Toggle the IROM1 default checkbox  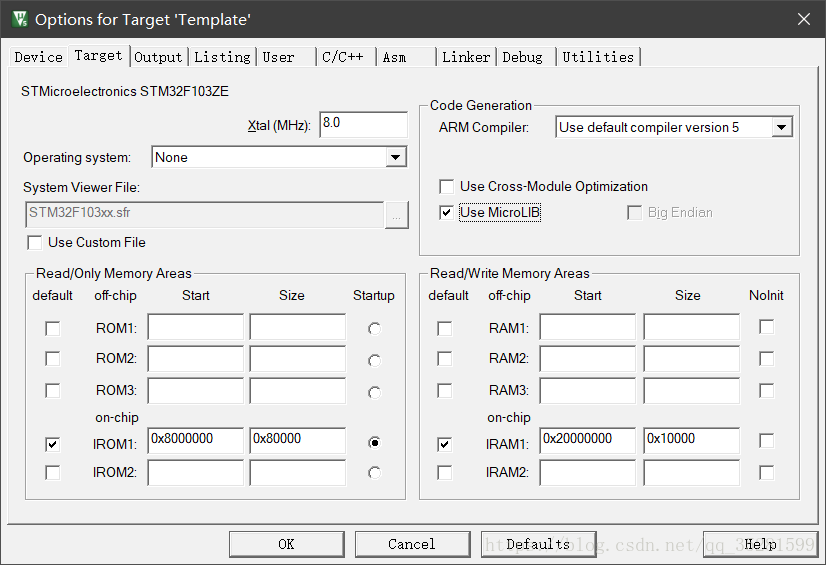53,444
